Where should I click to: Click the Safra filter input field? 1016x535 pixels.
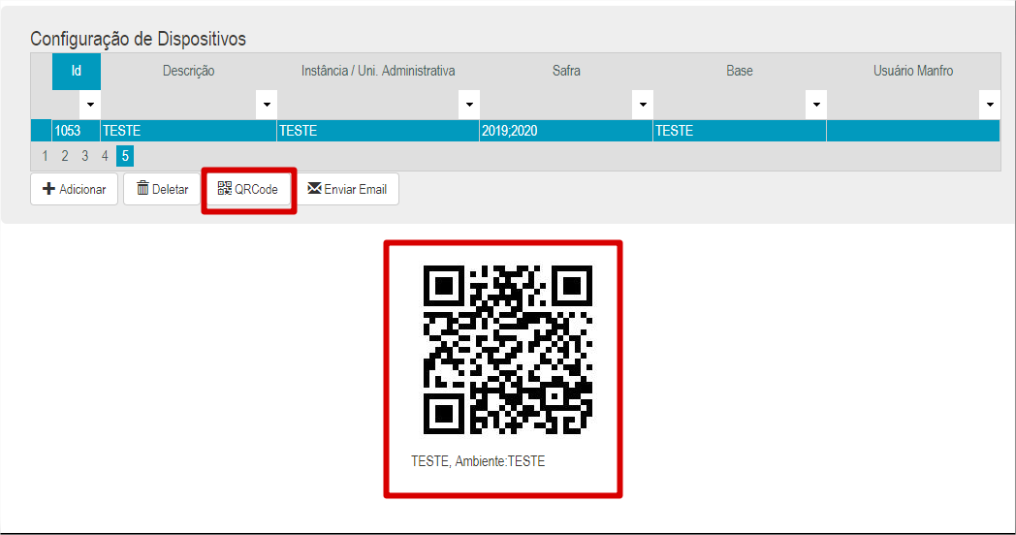click(x=556, y=104)
